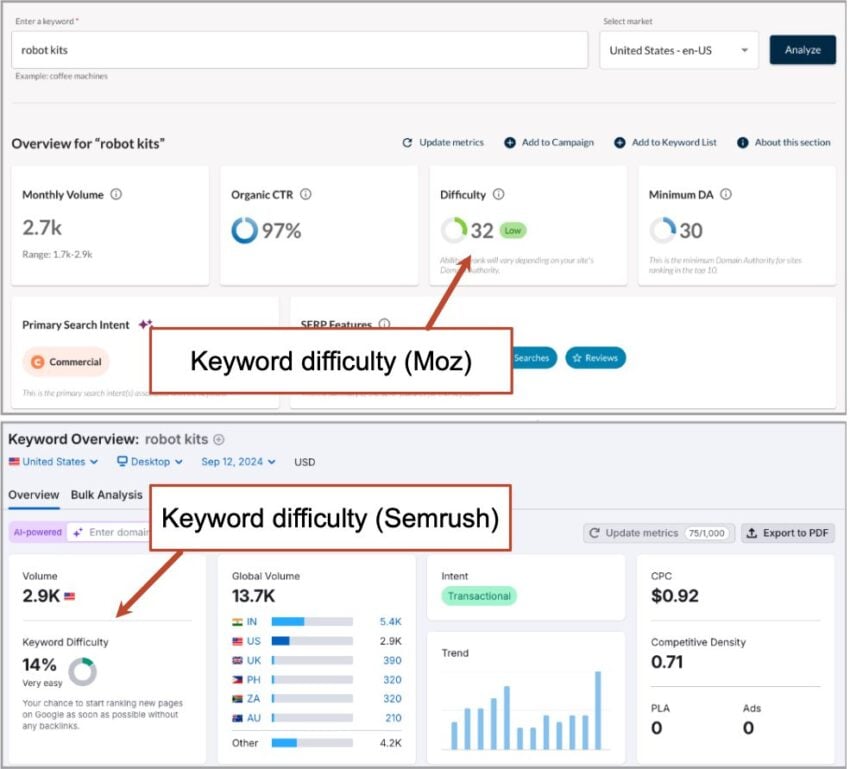Viewport: 850px width, 769px height.
Task: Open the Sep 12, 2024 date dropdown
Action: [x=239, y=462]
